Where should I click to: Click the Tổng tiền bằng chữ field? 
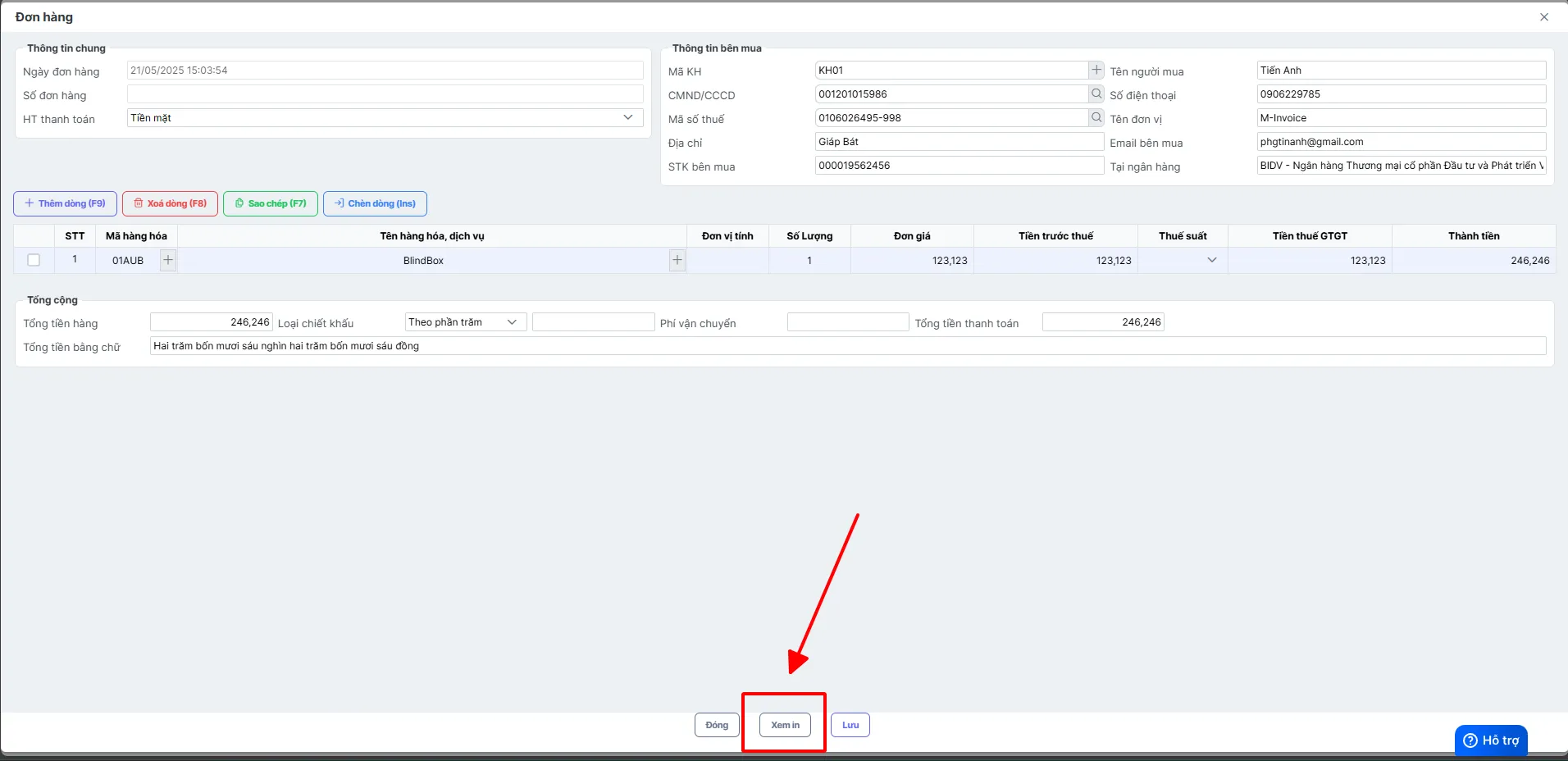pyautogui.click(x=848, y=346)
